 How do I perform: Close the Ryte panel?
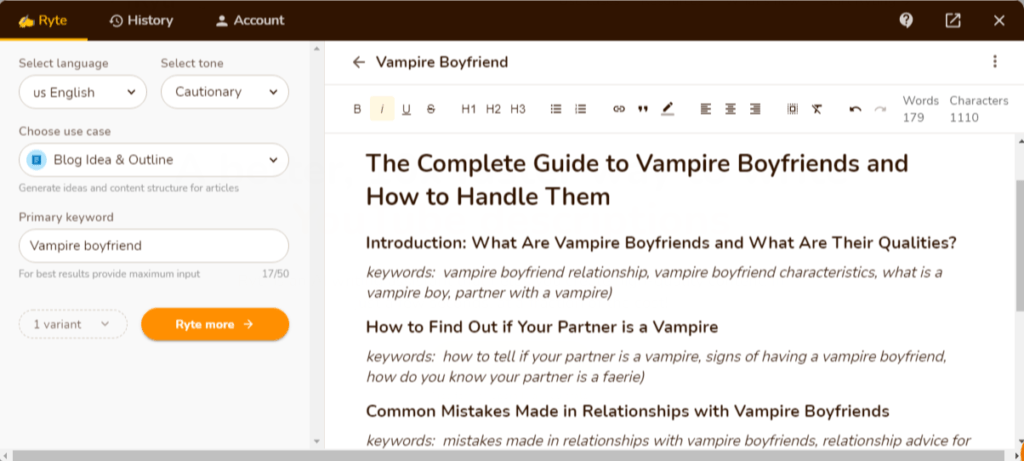pyautogui.click(x=999, y=20)
